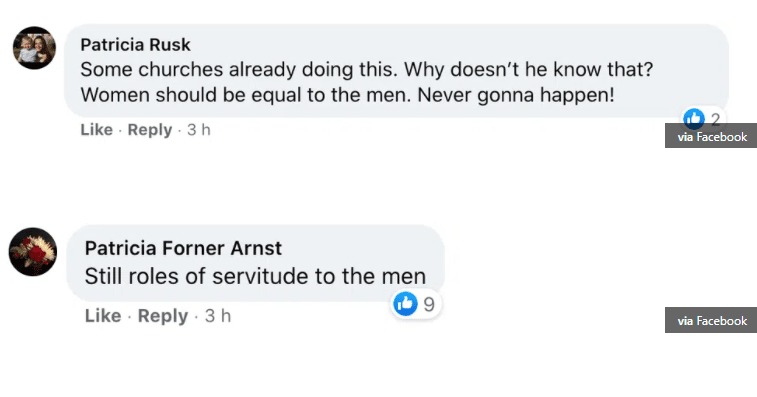Click the via Facebook label beside Rusk's comment
Image resolution: width=757 pixels, height=397 pixels.
711,136
